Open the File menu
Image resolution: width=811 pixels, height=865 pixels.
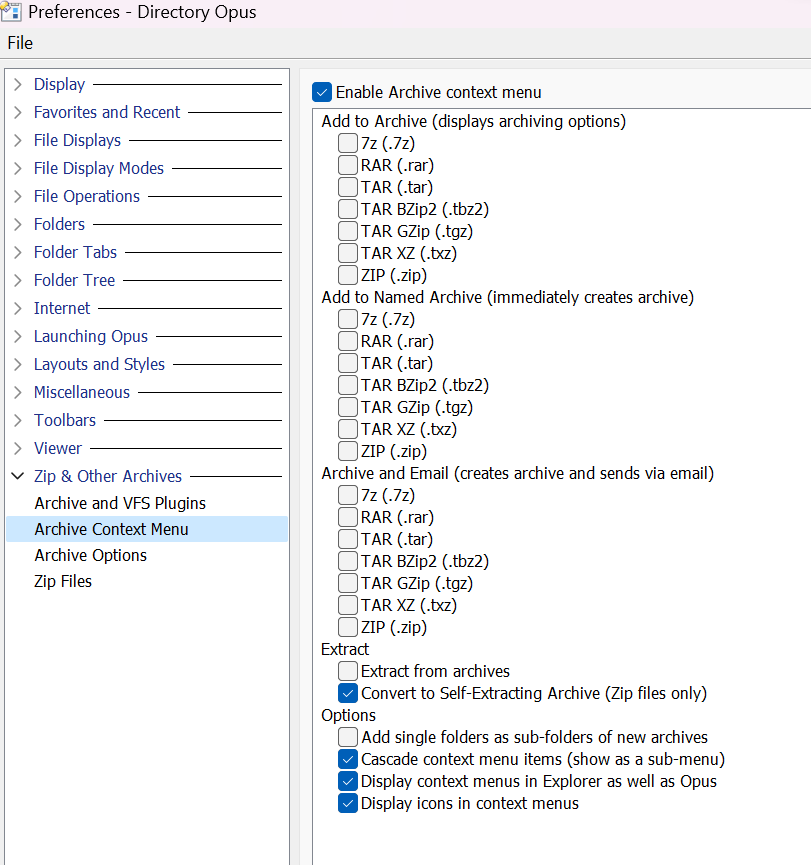(x=20, y=43)
